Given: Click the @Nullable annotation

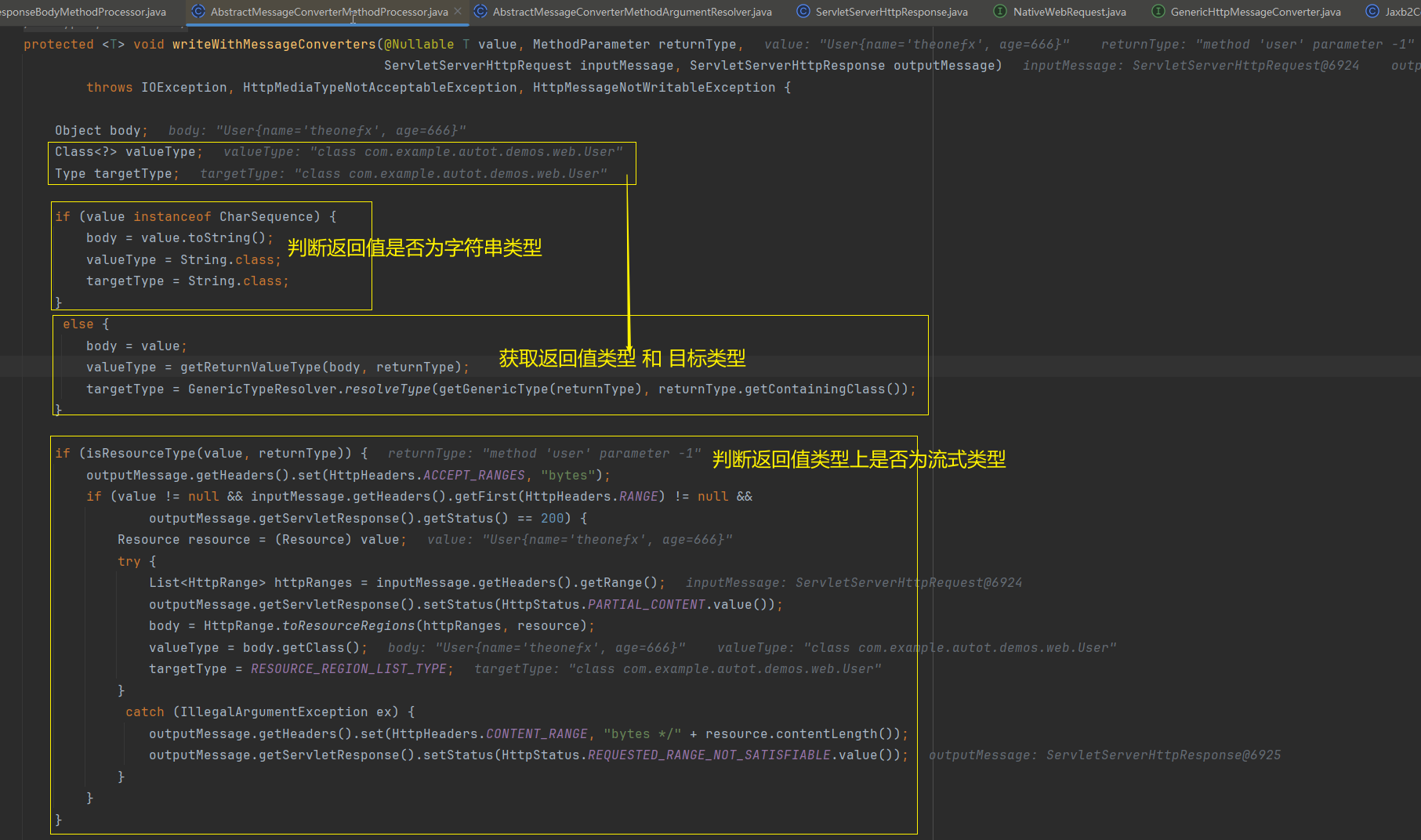Looking at the screenshot, I should (x=419, y=45).
